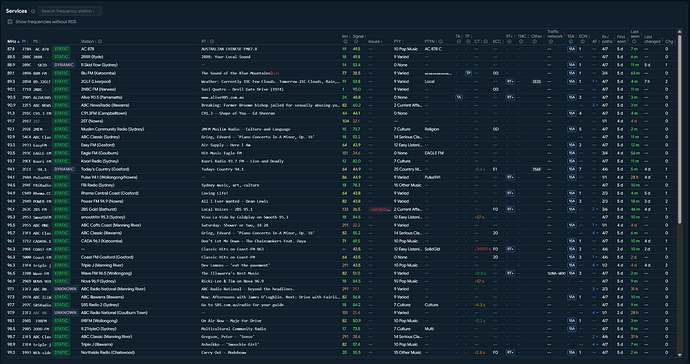Sort table by PTY column header

click(398, 41)
